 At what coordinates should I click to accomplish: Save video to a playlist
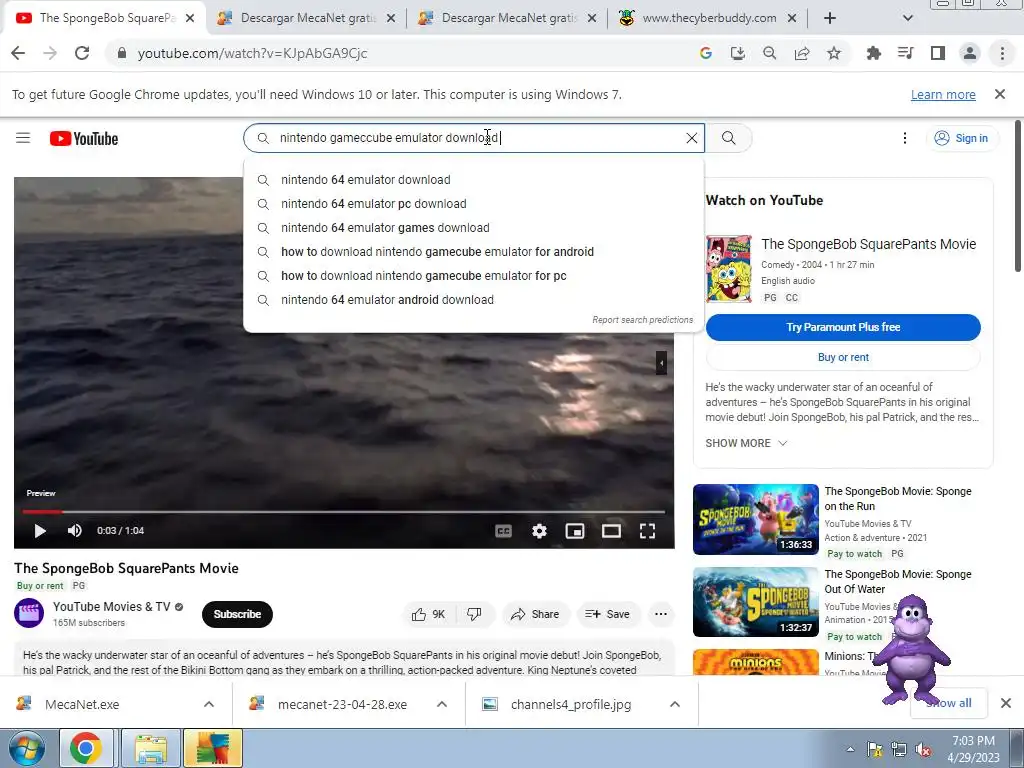[x=607, y=614]
